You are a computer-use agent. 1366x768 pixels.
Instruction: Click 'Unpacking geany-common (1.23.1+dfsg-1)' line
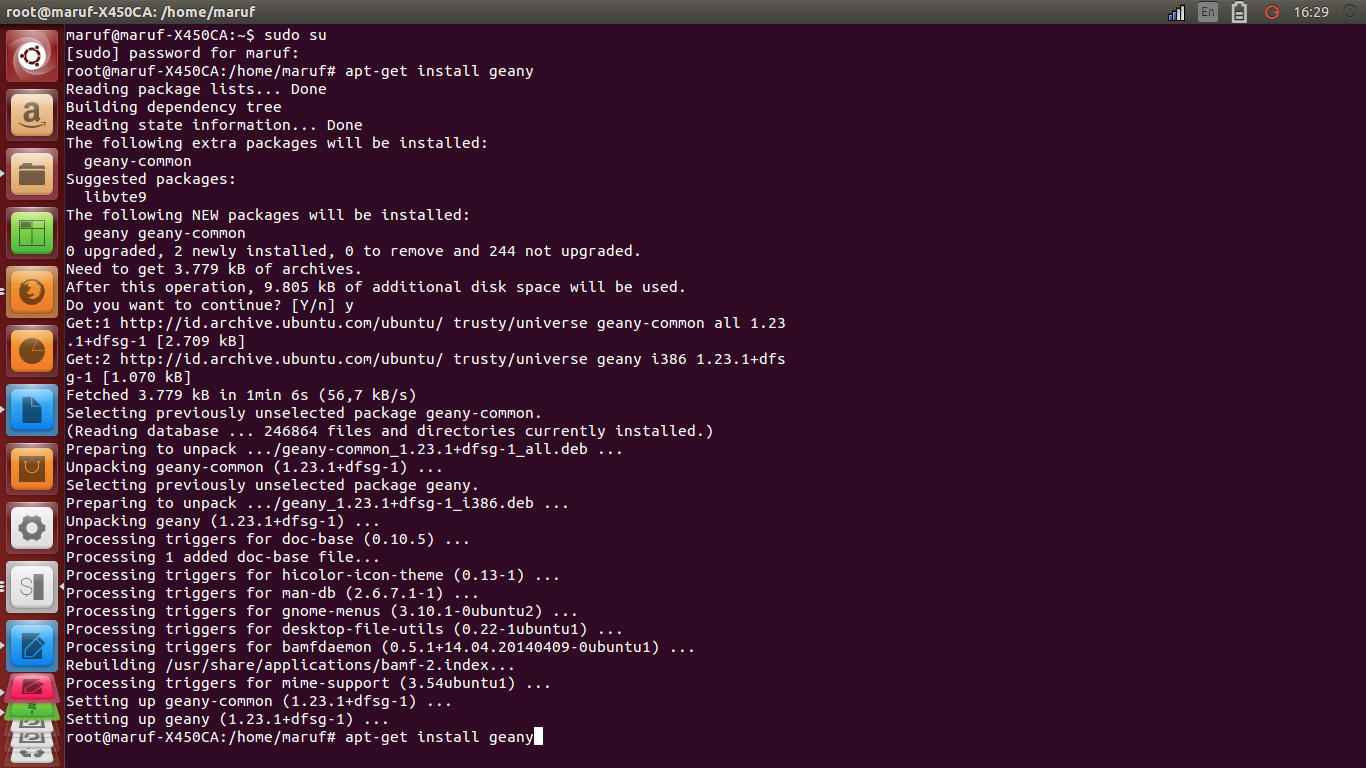[x=255, y=467]
